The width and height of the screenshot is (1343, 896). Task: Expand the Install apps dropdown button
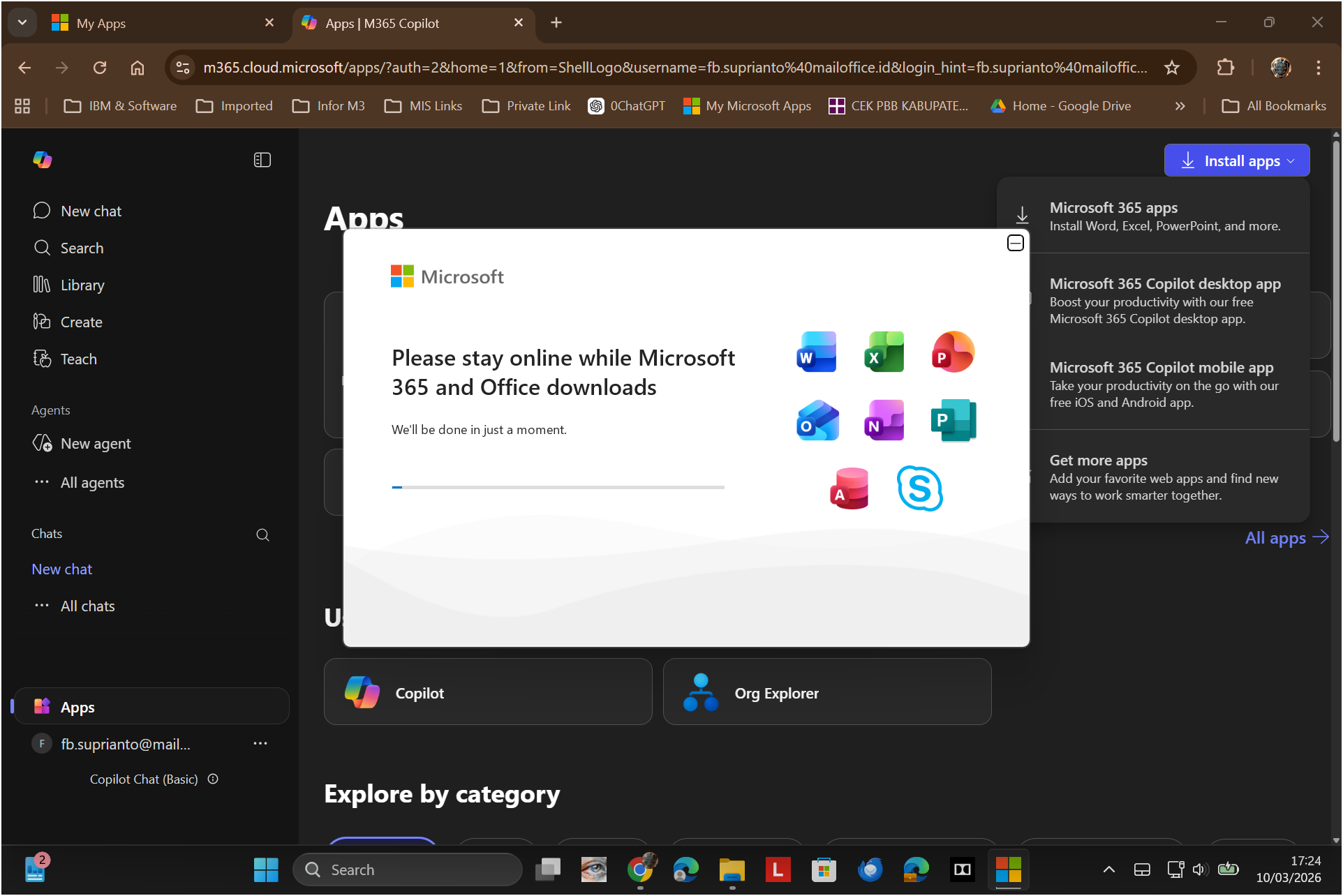(x=1236, y=160)
